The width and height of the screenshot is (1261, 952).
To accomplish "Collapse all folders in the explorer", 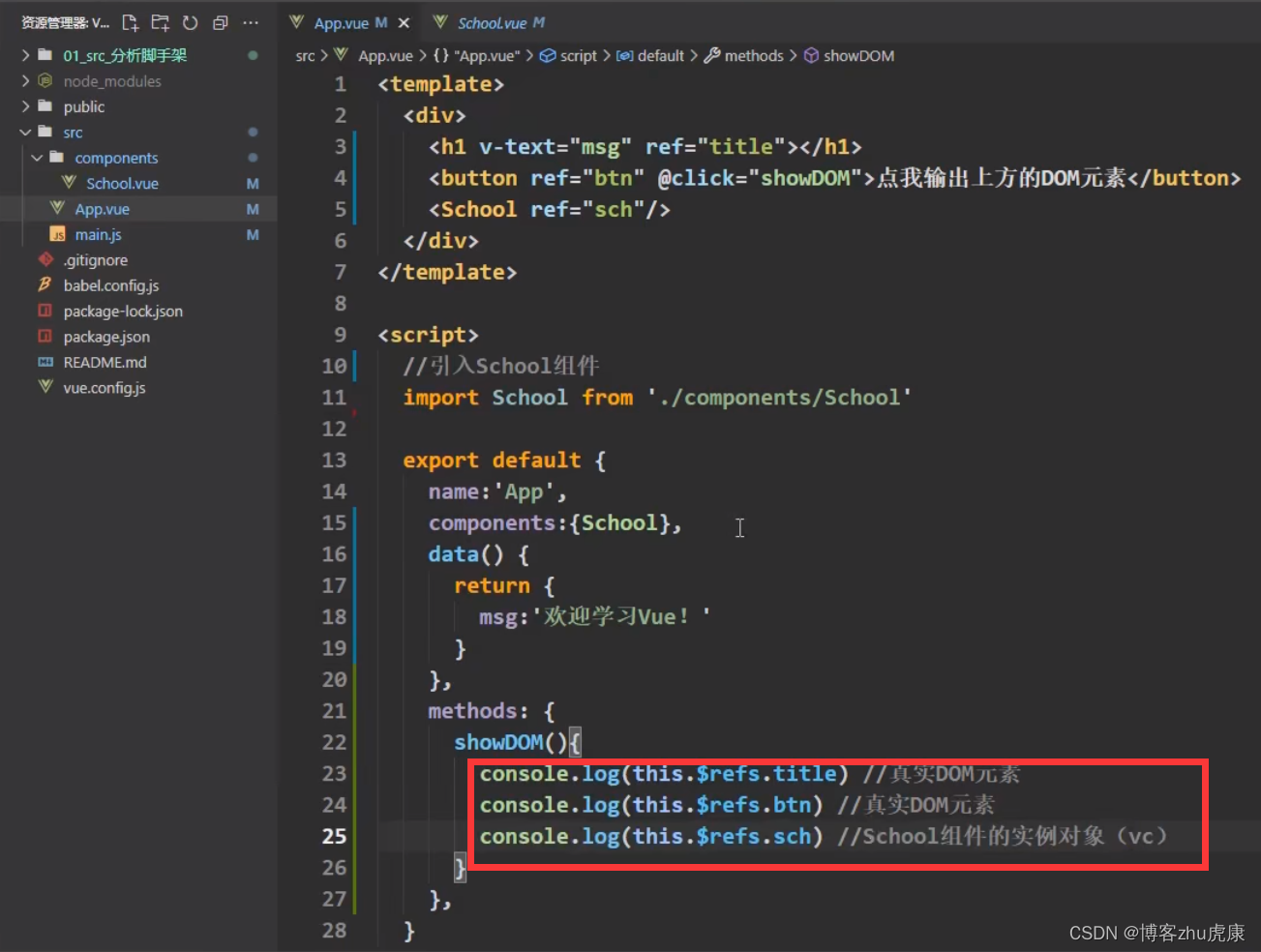I will click(221, 22).
